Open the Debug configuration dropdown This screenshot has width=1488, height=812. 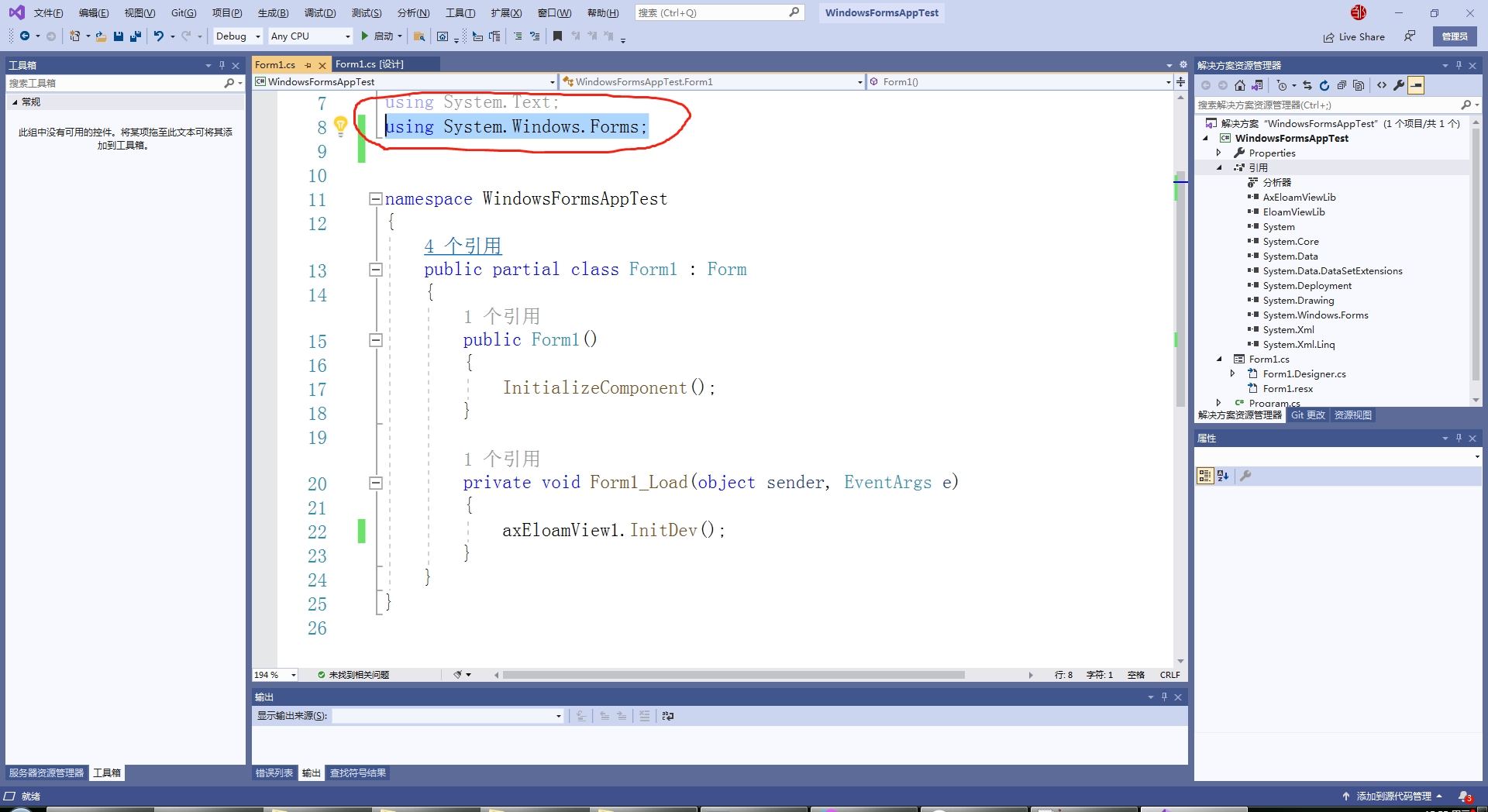238,36
